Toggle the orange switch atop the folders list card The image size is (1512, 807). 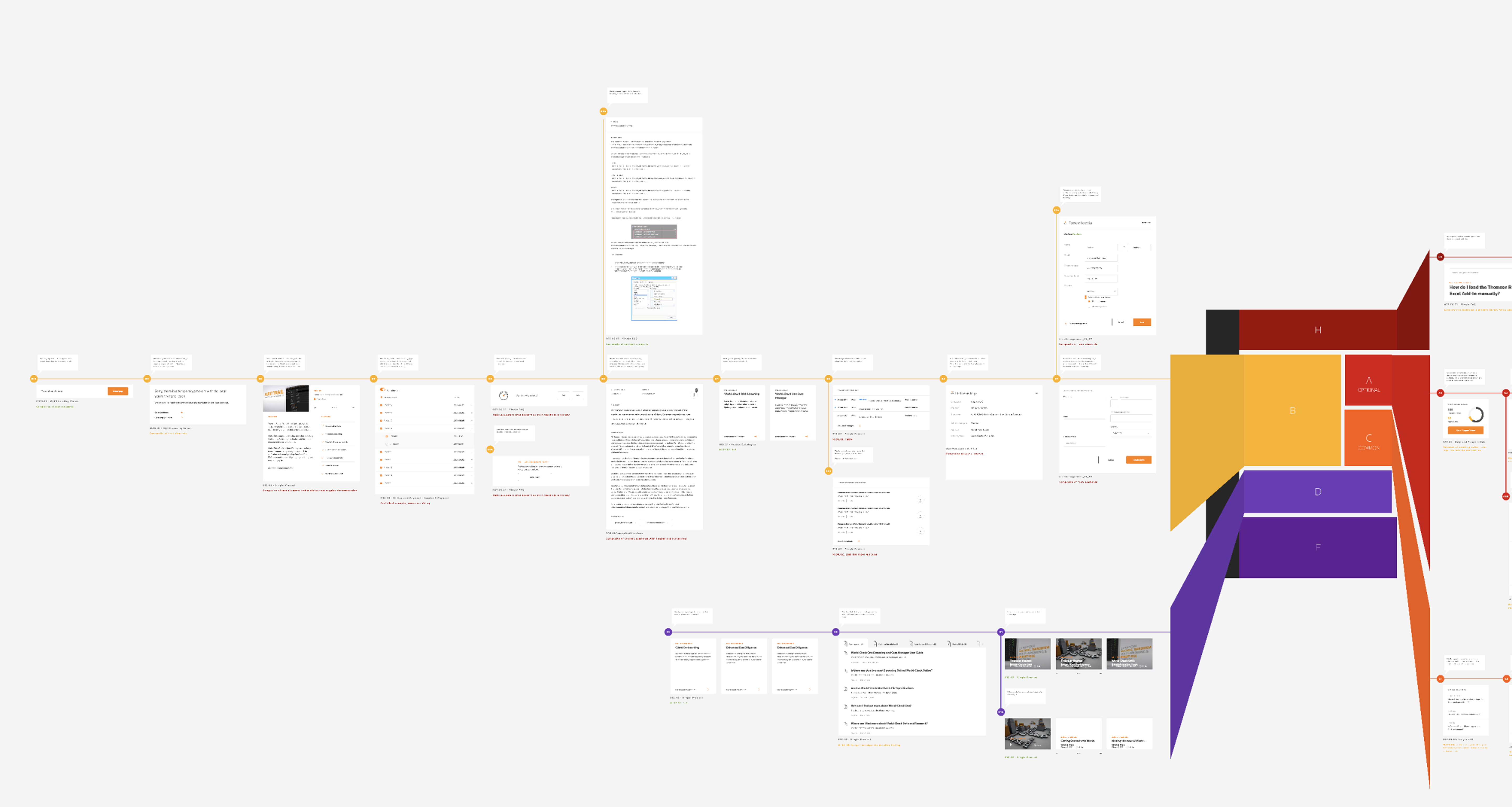tap(383, 389)
